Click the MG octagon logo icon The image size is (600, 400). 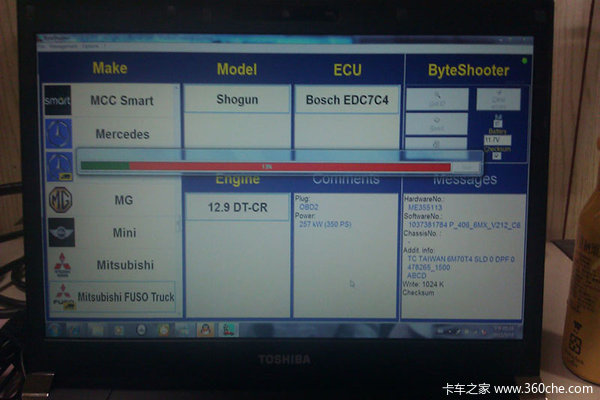[60, 199]
